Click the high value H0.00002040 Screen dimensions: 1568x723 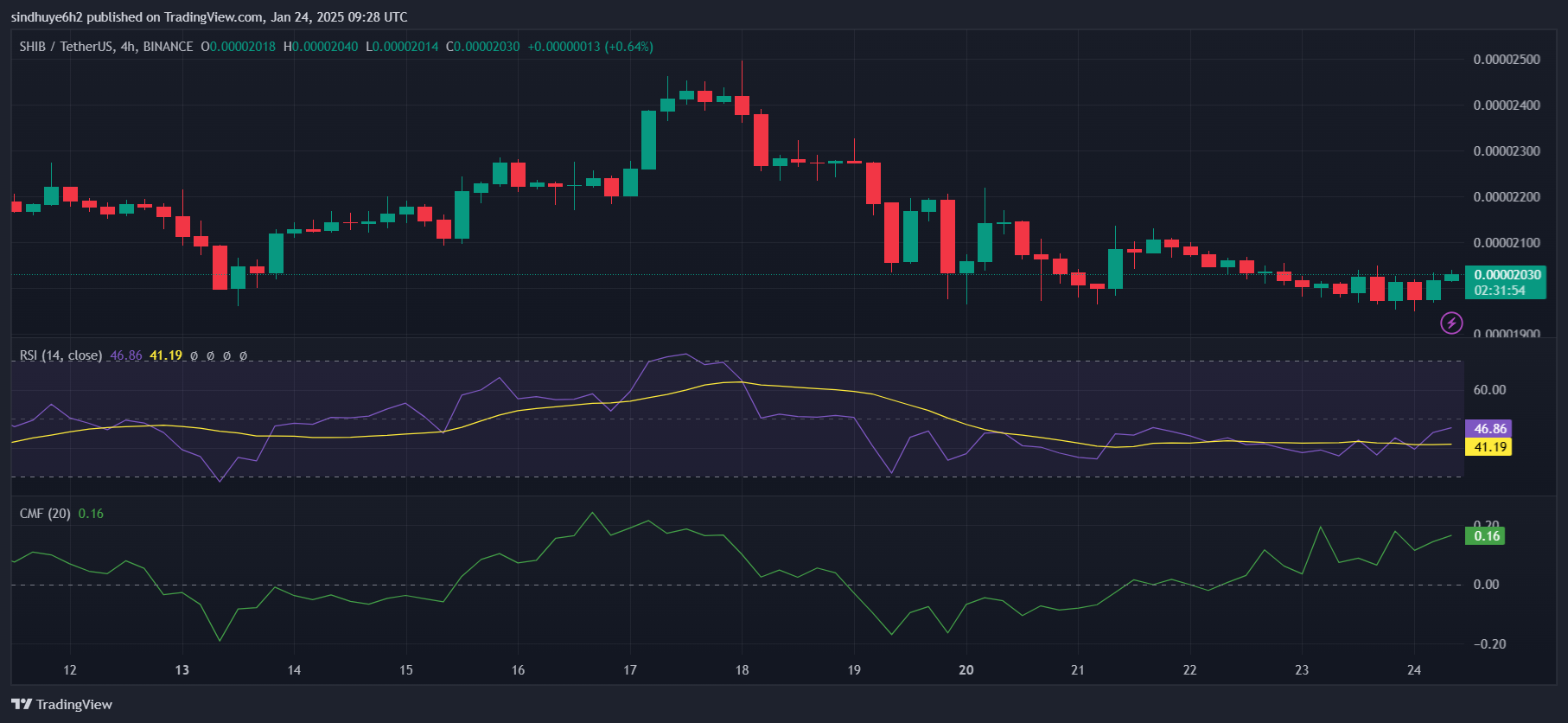321,47
